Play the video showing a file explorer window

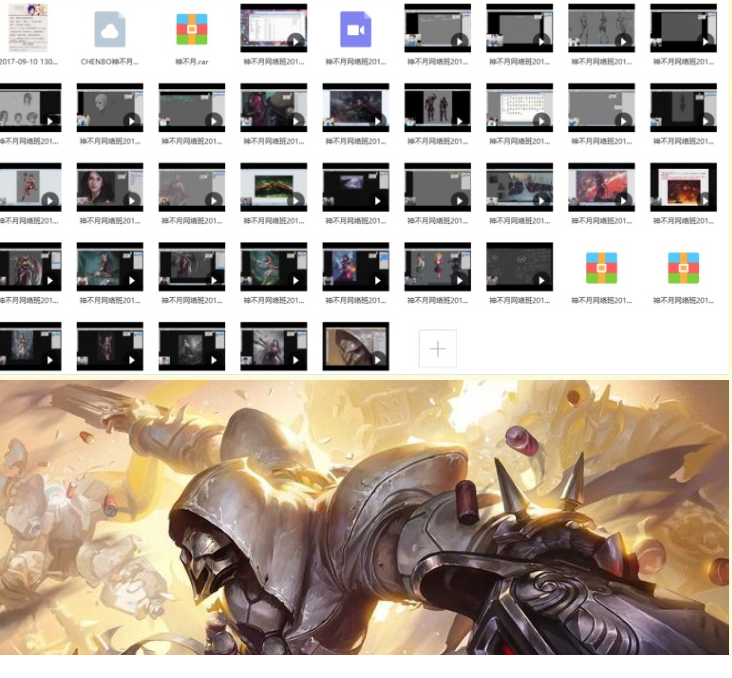click(x=274, y=28)
